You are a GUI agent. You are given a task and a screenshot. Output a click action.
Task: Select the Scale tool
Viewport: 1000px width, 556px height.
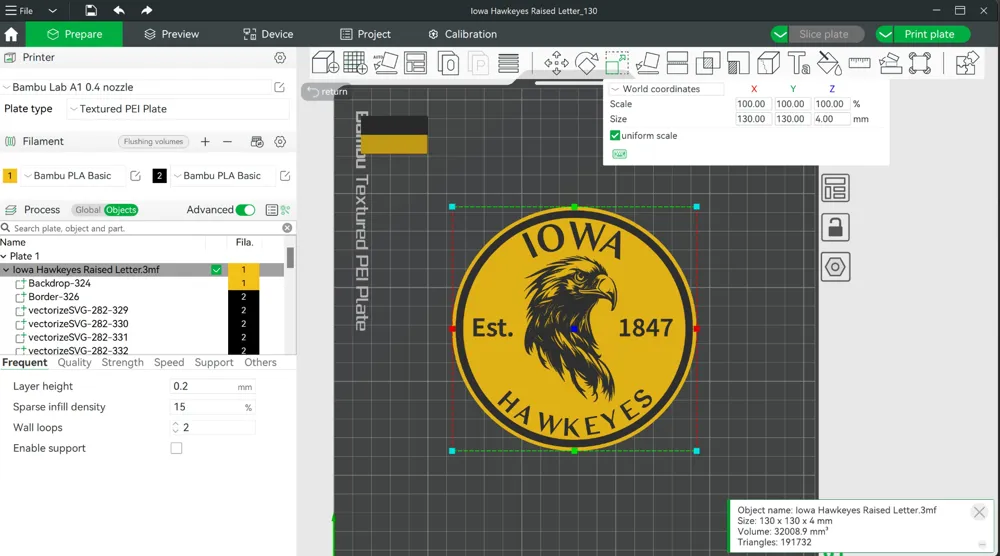tap(617, 64)
